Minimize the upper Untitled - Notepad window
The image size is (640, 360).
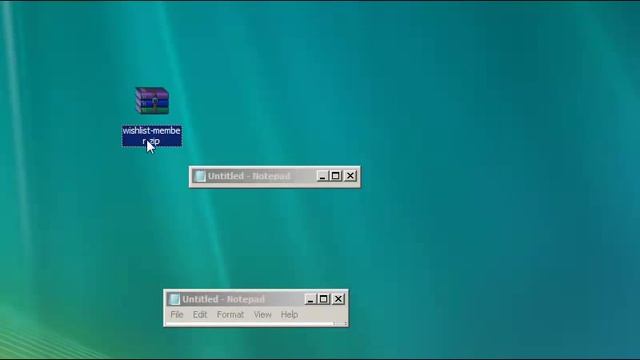[322, 176]
